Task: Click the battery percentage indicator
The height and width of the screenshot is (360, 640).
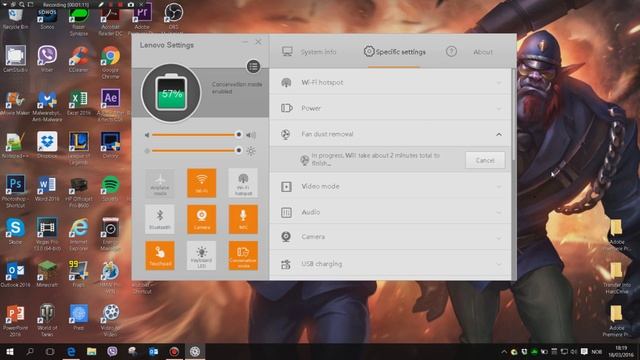Action: click(171, 93)
